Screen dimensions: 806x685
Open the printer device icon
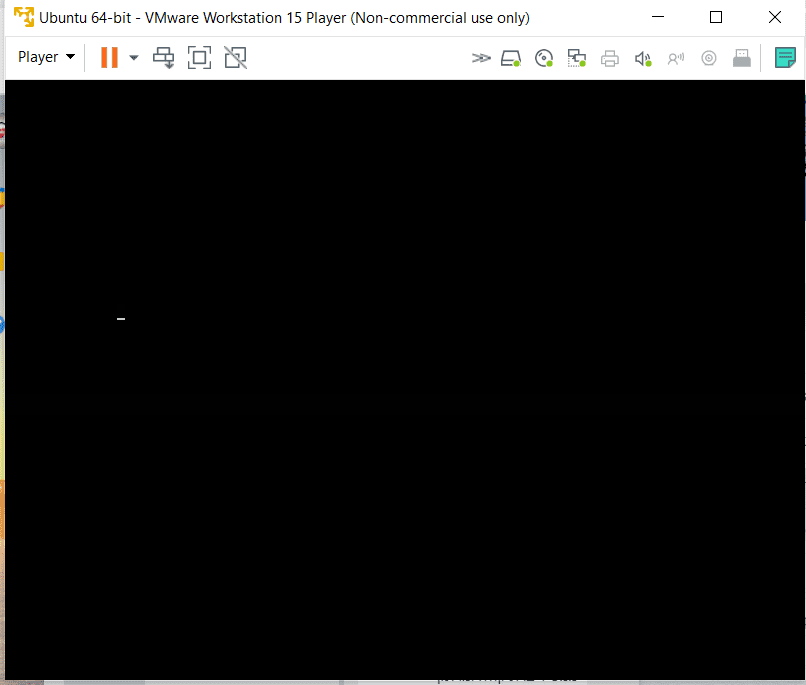610,59
